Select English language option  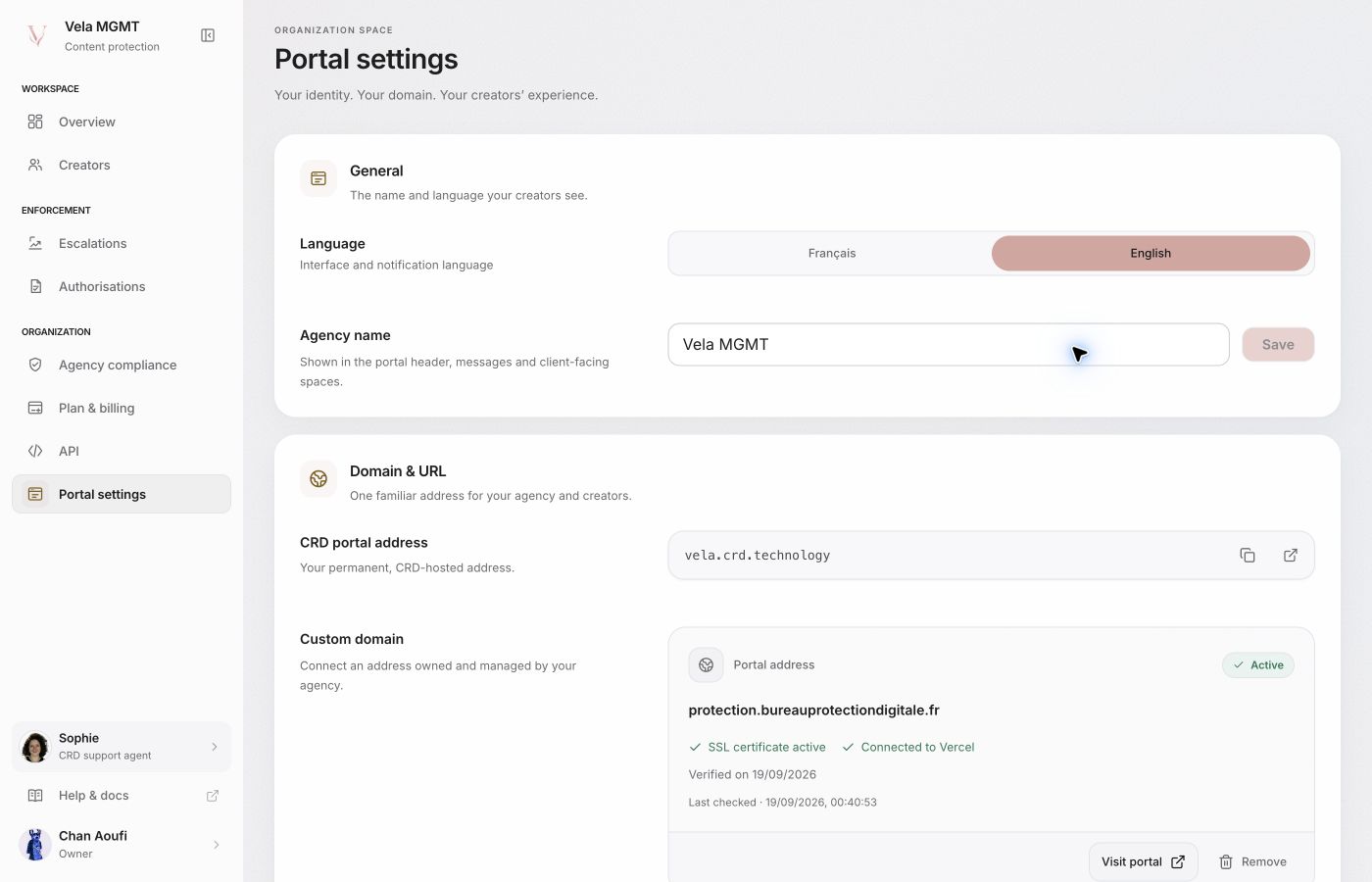[x=1151, y=253]
